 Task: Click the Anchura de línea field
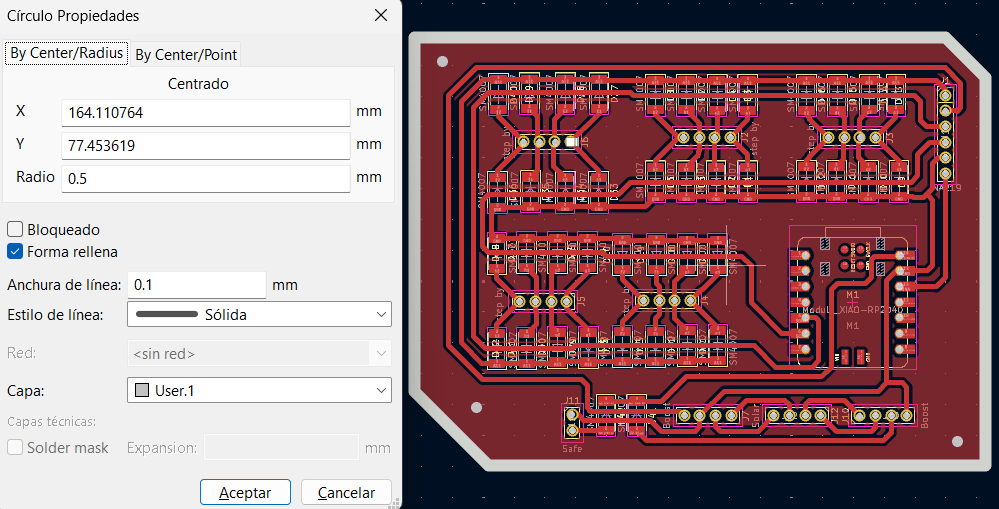[196, 285]
